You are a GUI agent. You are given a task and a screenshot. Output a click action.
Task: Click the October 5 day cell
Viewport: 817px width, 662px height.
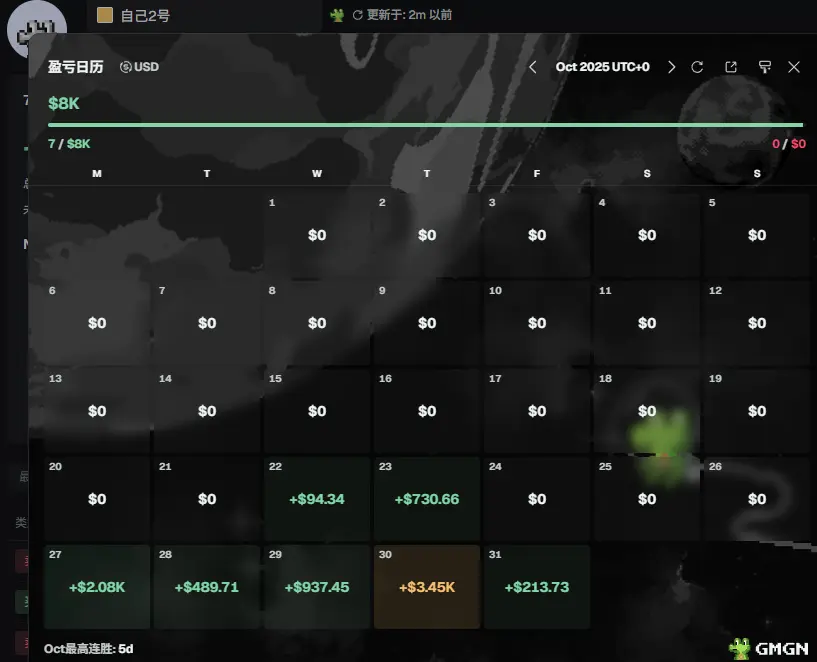pyautogui.click(x=757, y=235)
